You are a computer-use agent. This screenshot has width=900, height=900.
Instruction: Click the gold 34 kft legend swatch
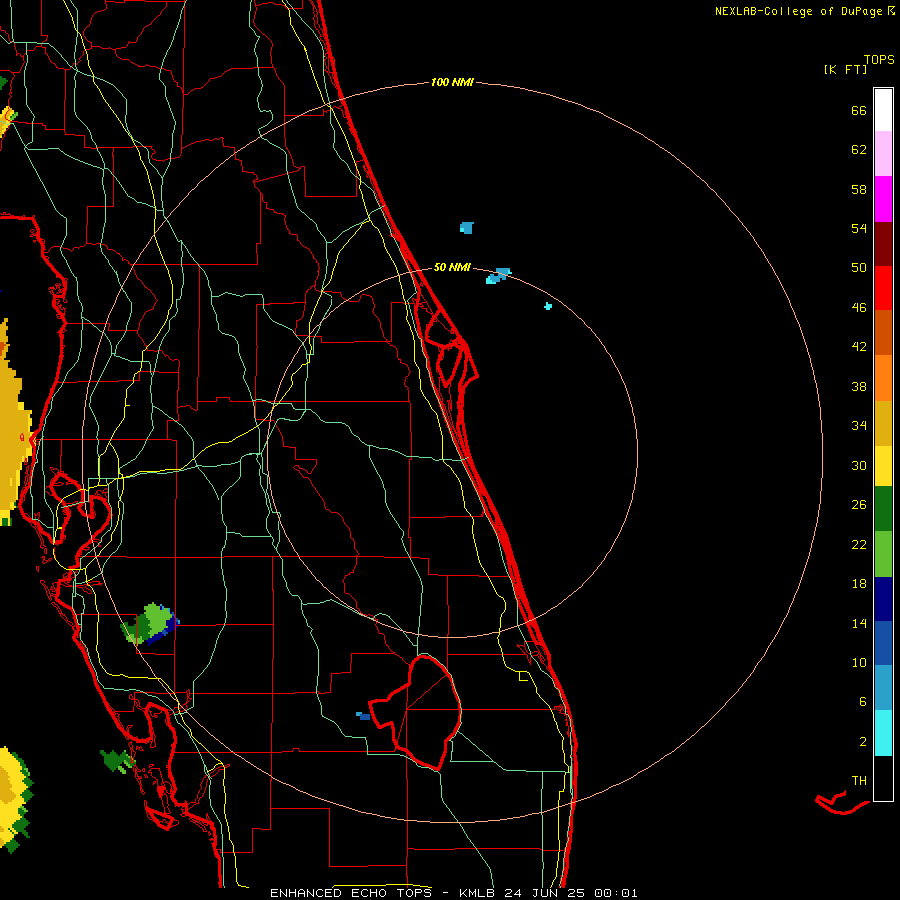883,423
